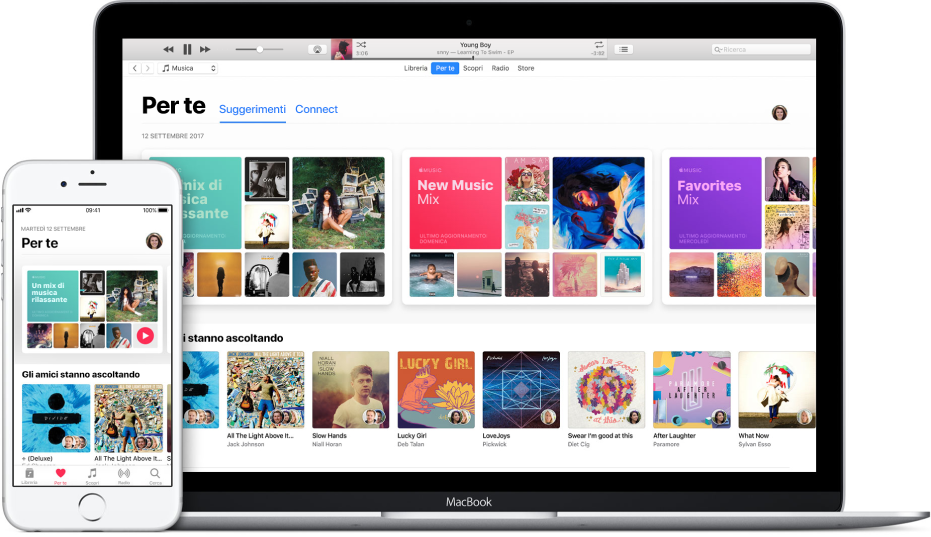This screenshot has width=931, height=537.
Task: Click the Jack Johnson artist name
Action: (x=245, y=444)
